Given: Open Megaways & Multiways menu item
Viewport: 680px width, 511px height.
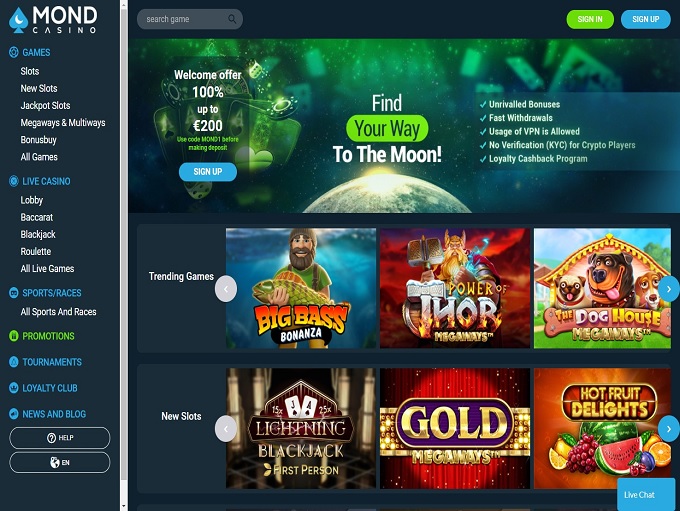Looking at the screenshot, I should tap(63, 123).
